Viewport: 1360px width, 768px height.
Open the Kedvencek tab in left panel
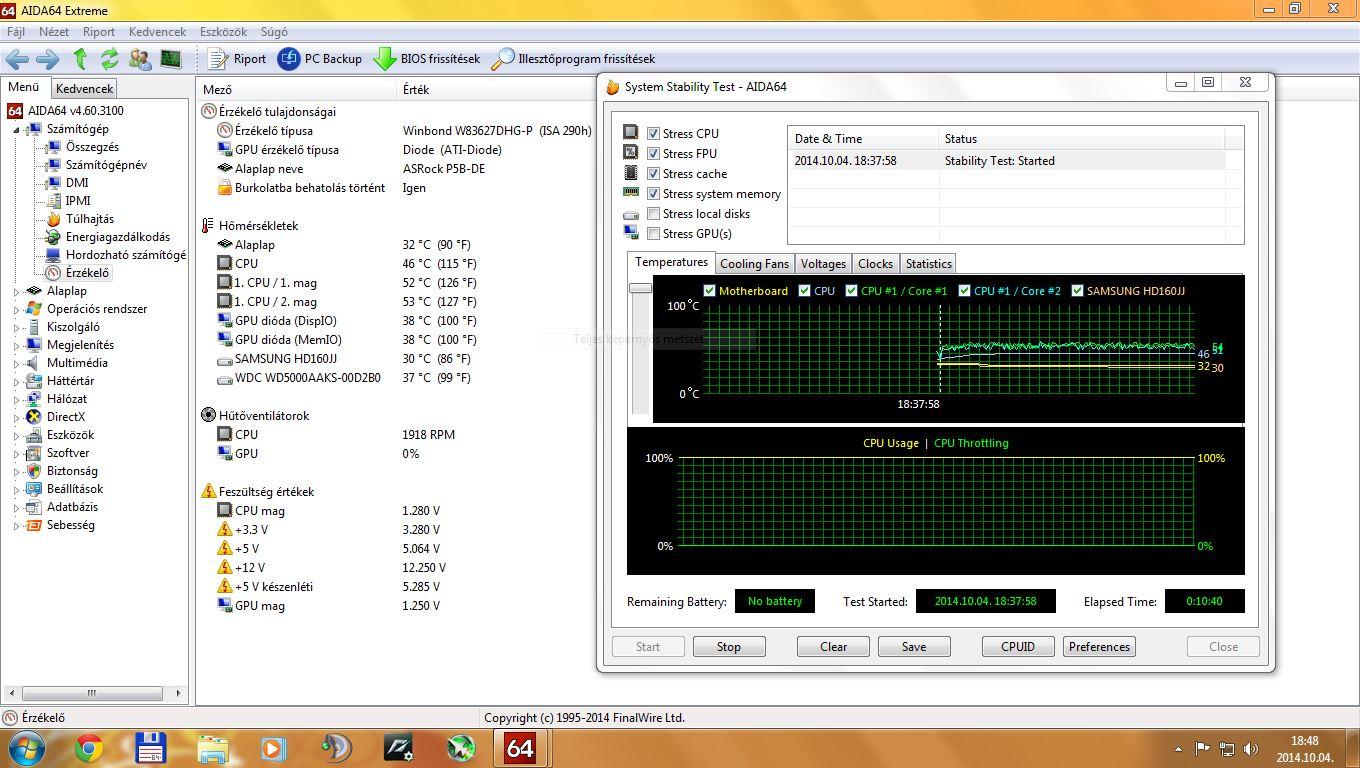84,89
